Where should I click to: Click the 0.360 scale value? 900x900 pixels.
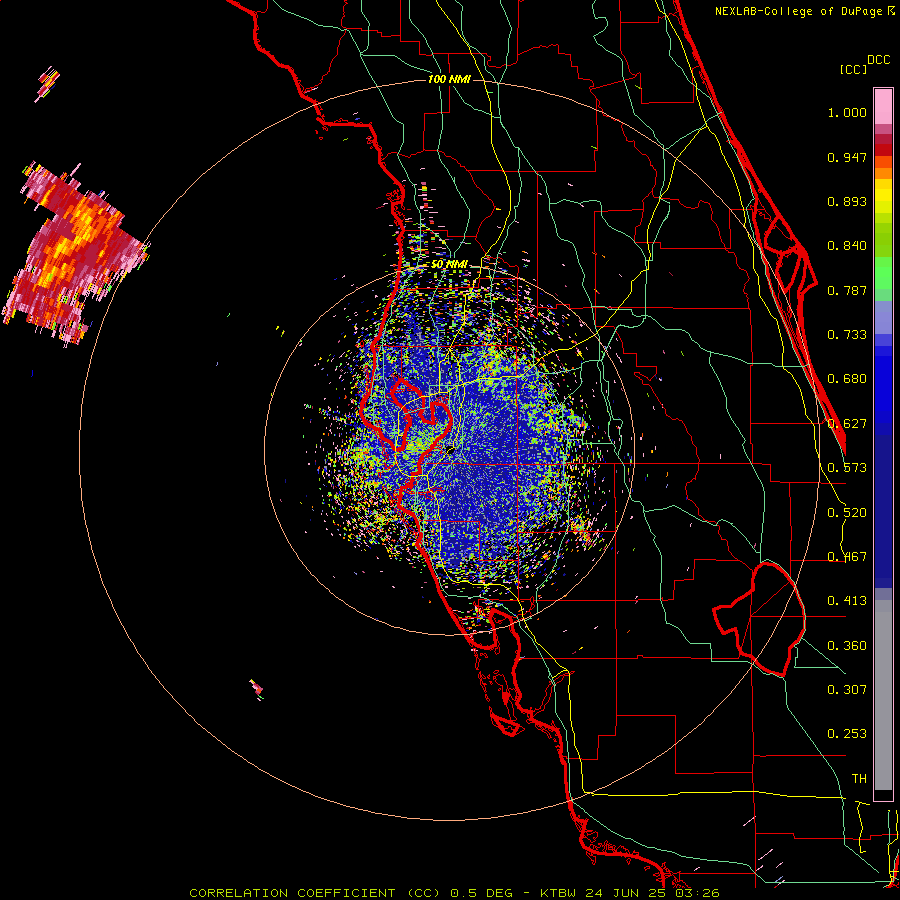pos(847,646)
